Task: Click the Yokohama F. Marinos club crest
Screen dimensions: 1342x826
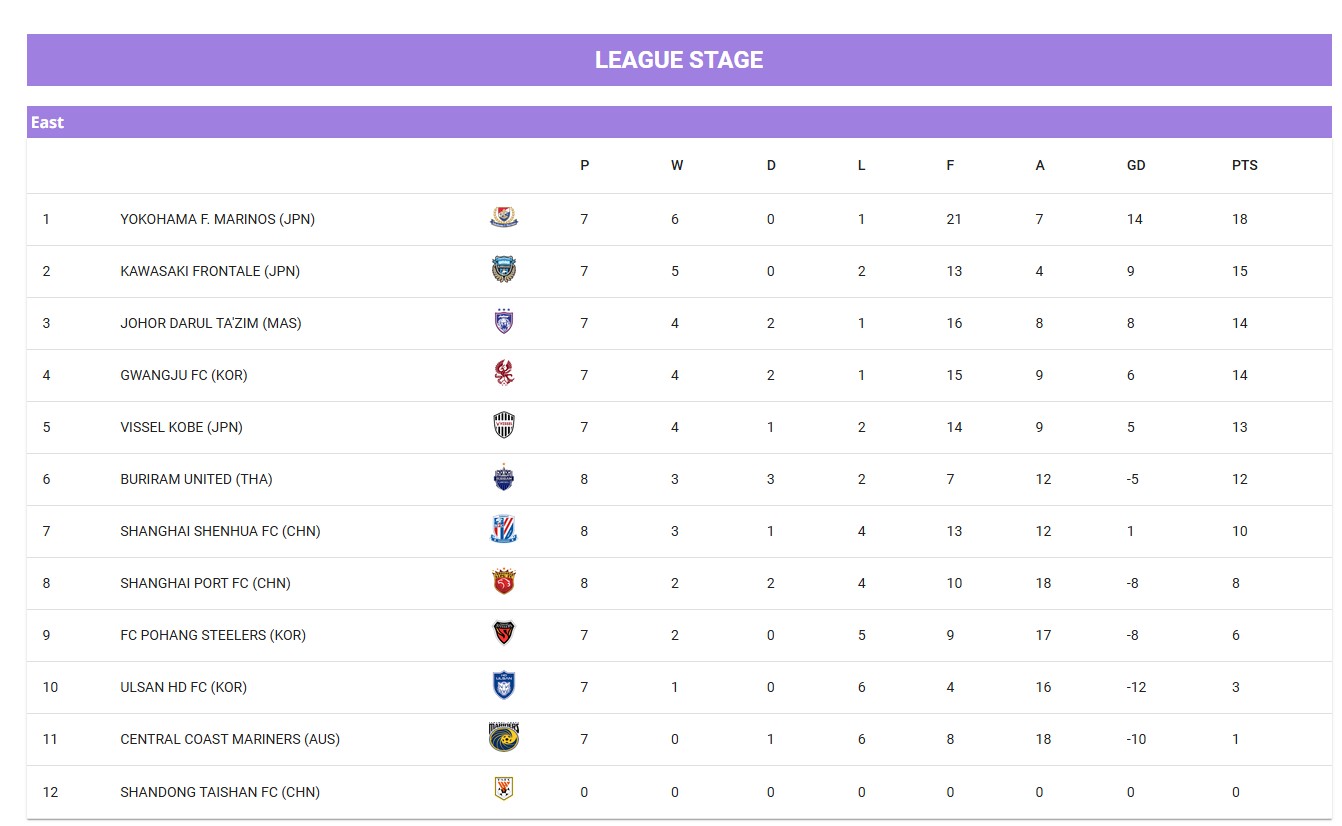Action: (504, 217)
